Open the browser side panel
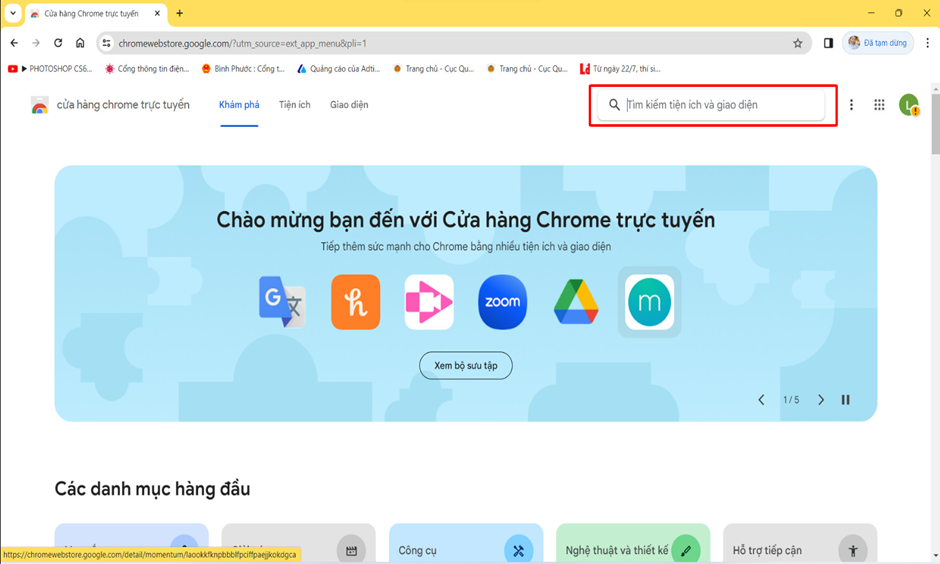Viewport: 940px width, 564px height. coord(828,43)
